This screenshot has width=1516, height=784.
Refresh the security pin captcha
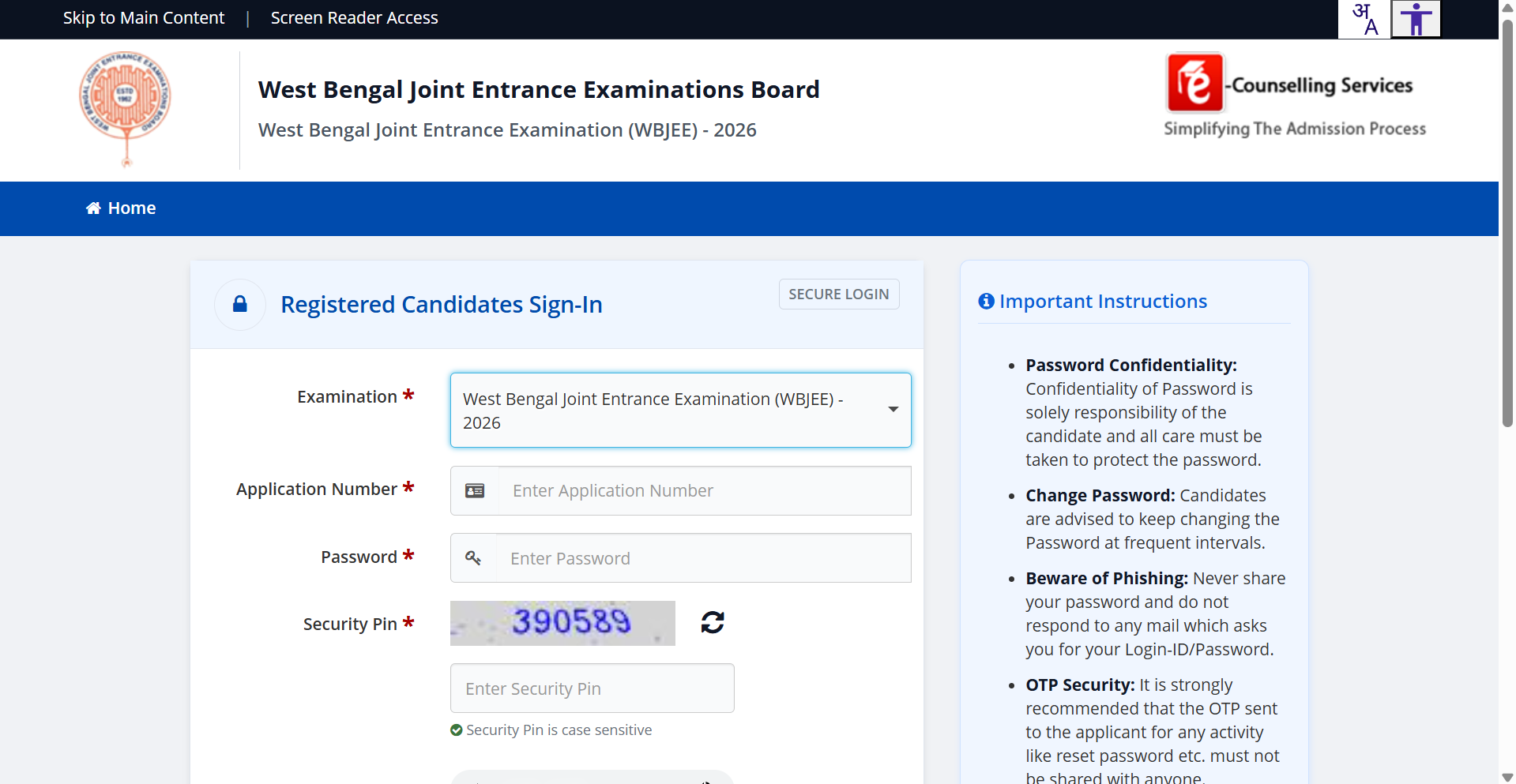pos(713,622)
